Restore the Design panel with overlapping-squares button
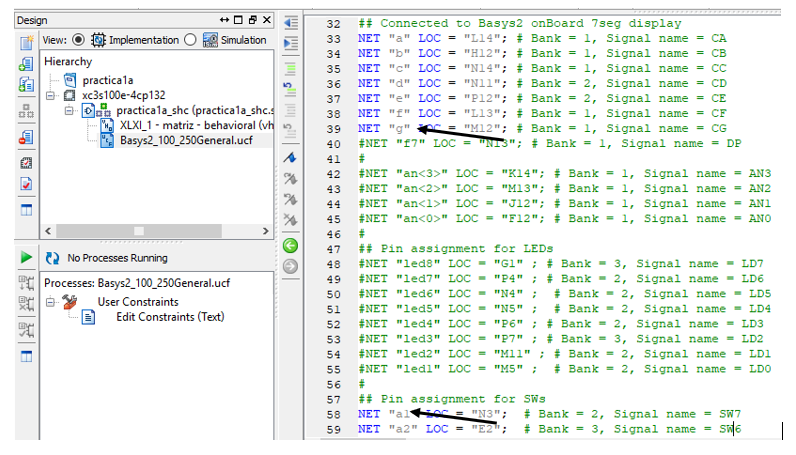The height and width of the screenshot is (455, 796). point(252,20)
